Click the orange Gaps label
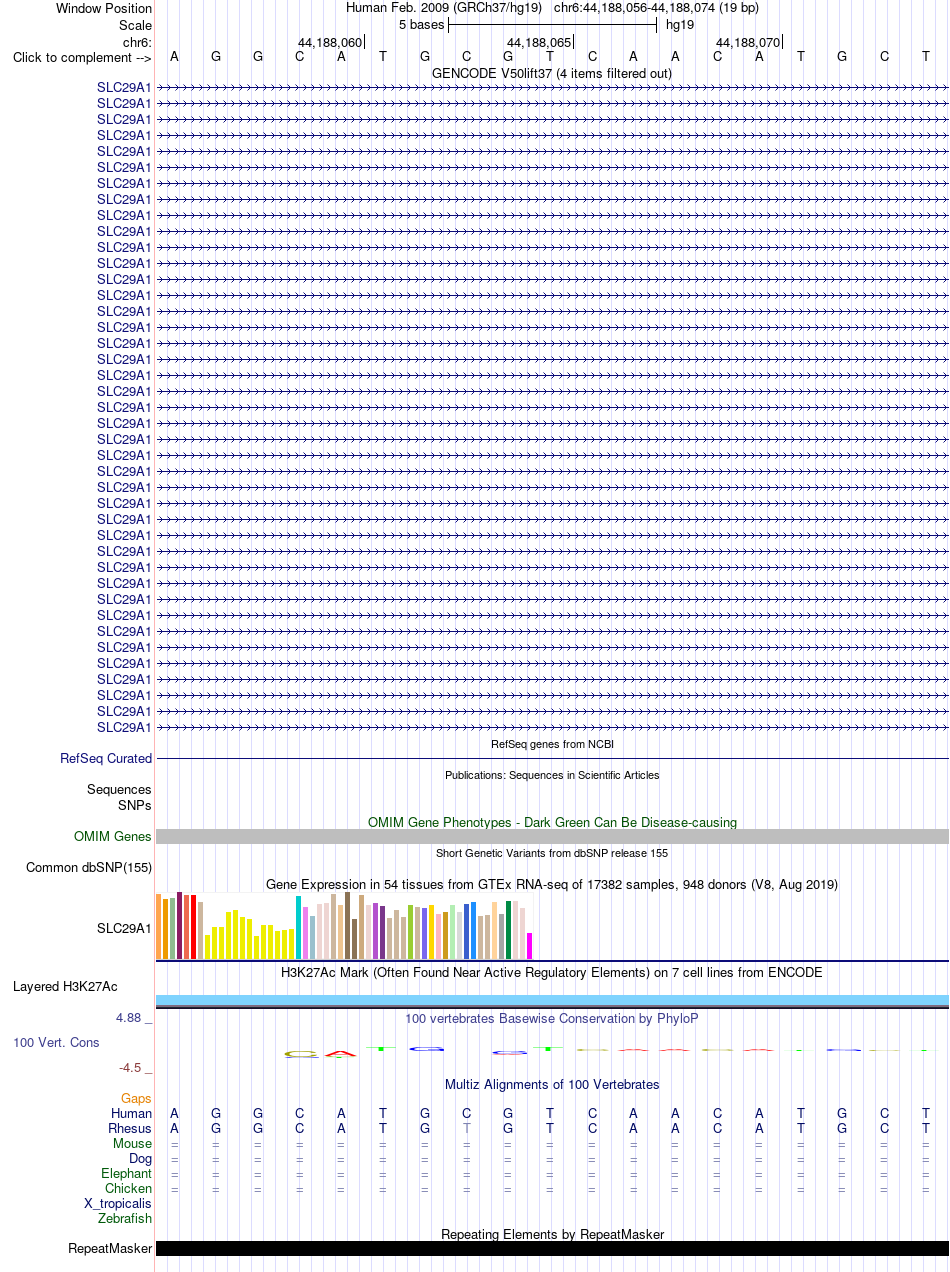The image size is (950, 1272). click(137, 1098)
